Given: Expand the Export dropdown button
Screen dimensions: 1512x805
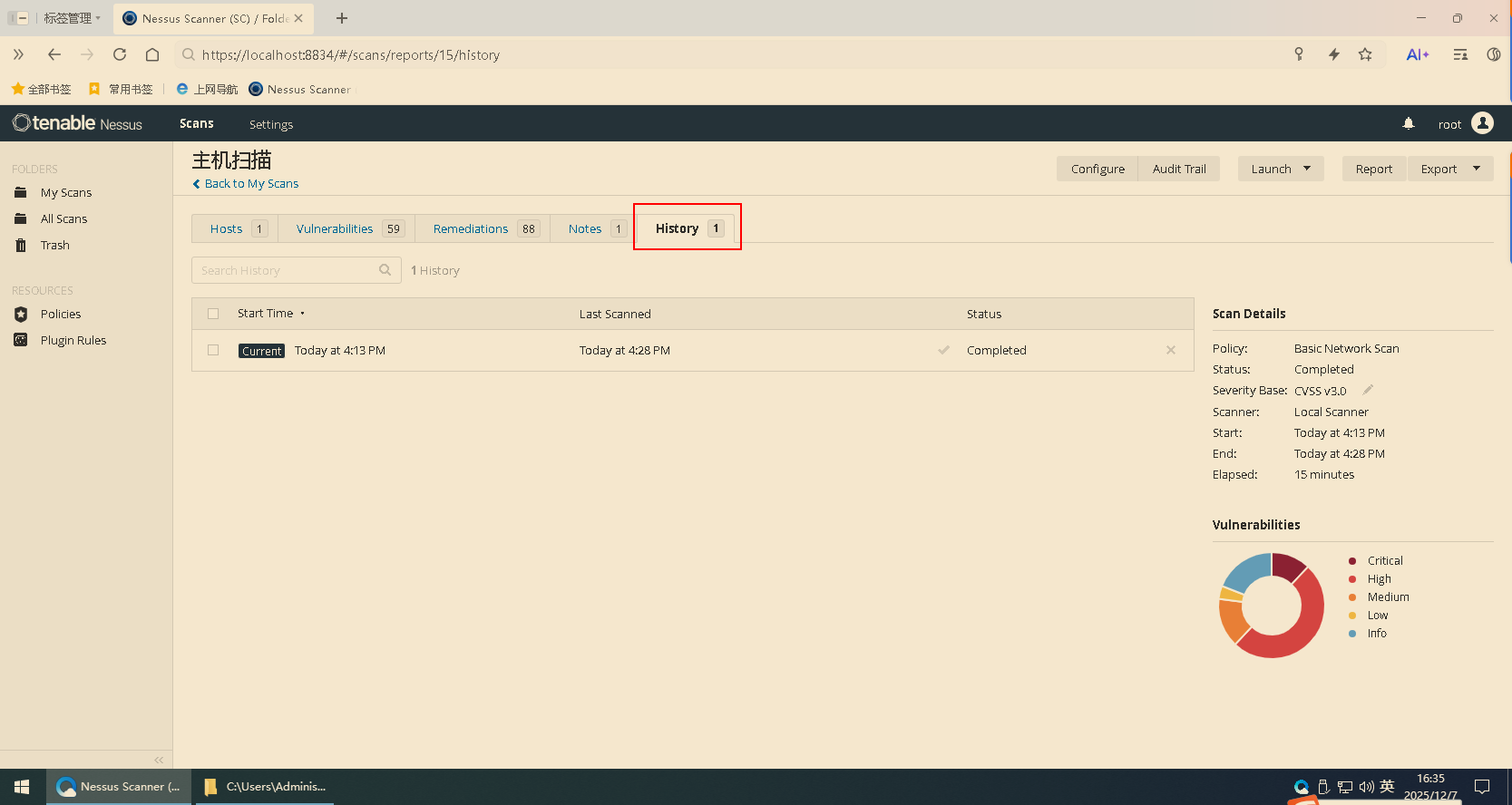Looking at the screenshot, I should tap(1449, 169).
